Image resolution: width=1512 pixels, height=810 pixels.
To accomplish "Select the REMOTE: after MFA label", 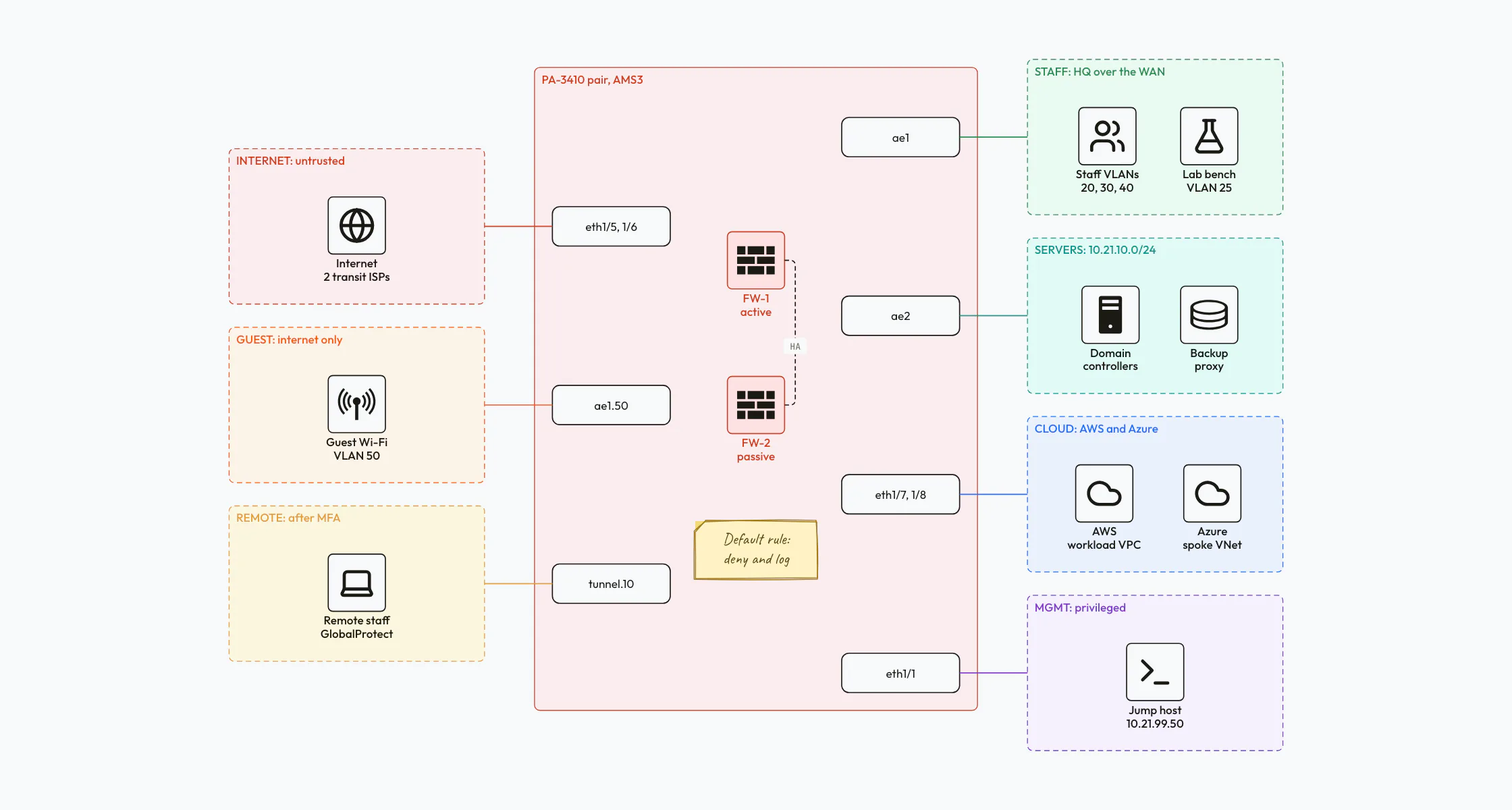I will click(x=288, y=518).
